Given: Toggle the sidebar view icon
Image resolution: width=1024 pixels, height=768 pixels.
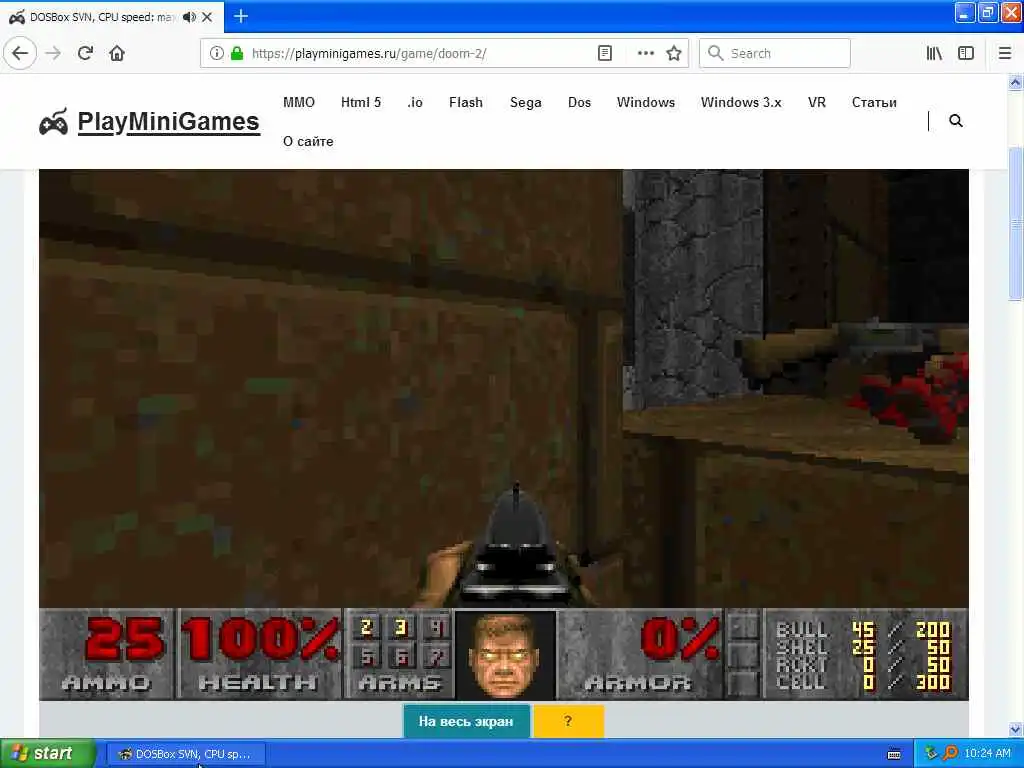Looking at the screenshot, I should point(966,53).
